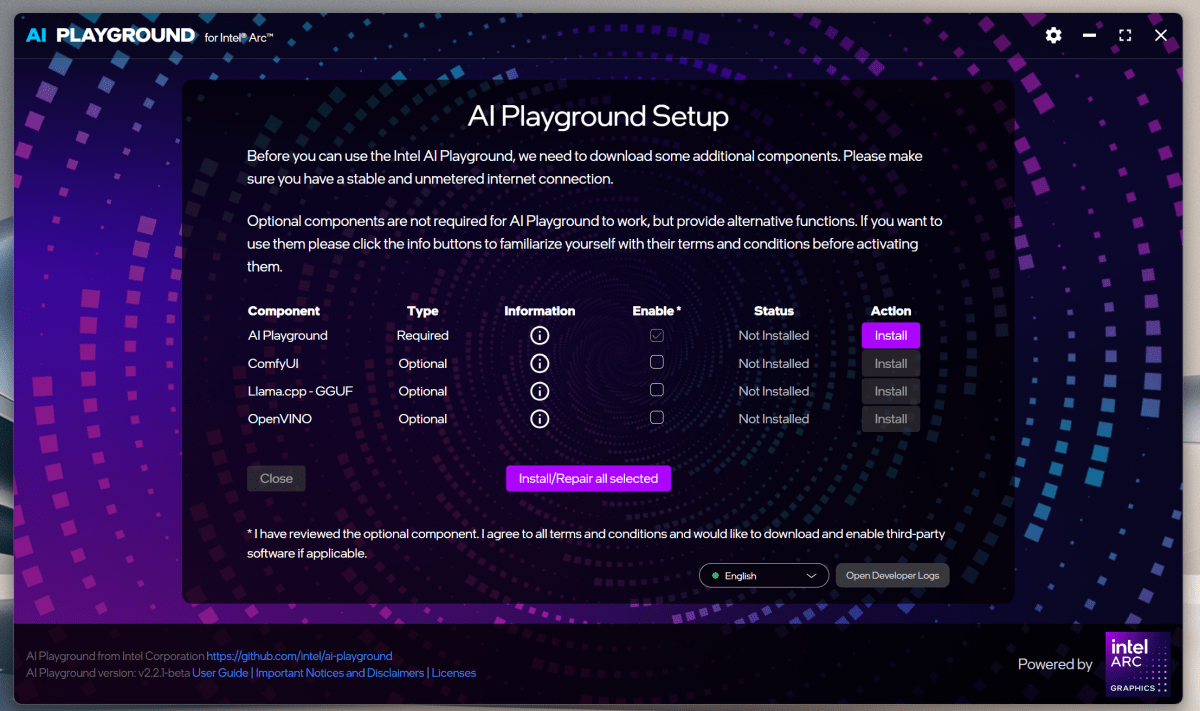
Task: Click Optional type label for ComfyUI
Action: pyautogui.click(x=423, y=363)
